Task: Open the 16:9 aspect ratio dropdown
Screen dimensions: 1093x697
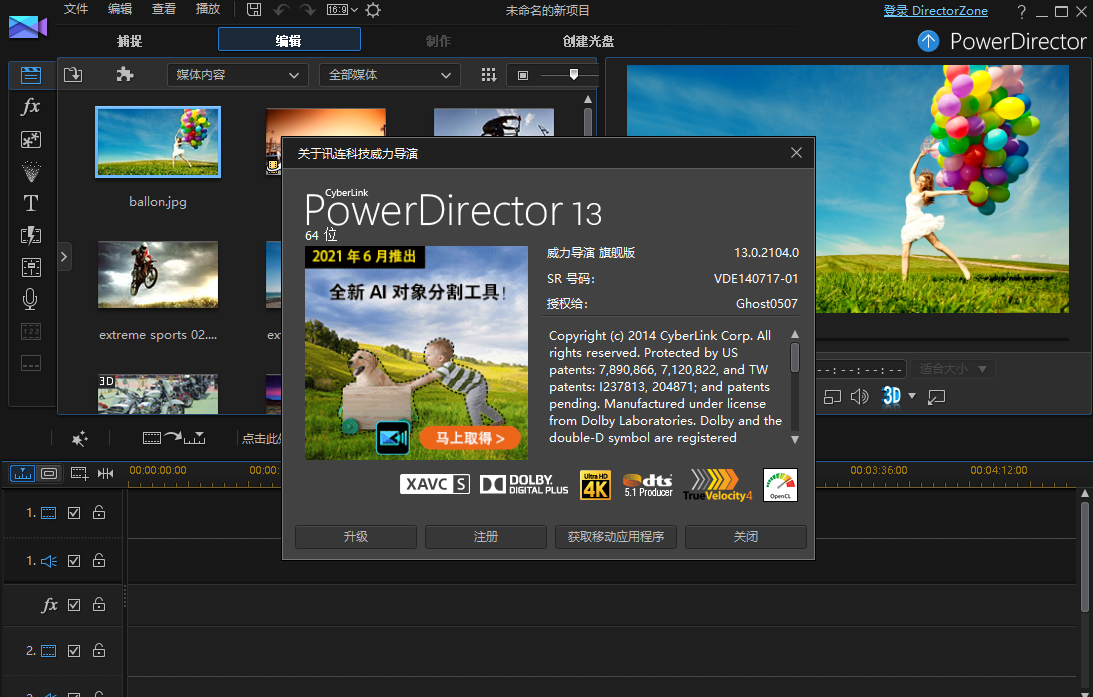Action: [342, 10]
